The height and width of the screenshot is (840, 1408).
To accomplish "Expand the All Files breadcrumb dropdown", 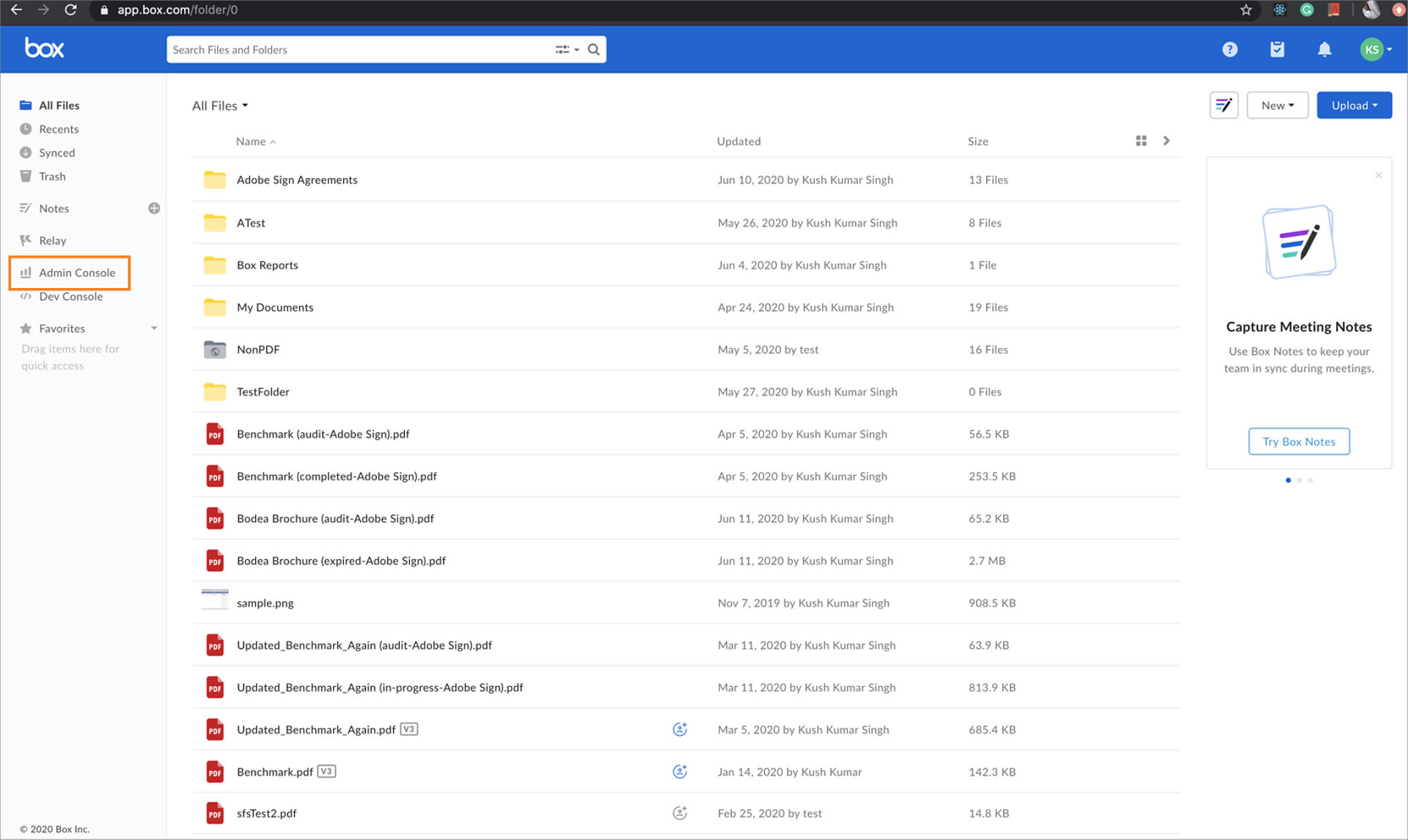I will [x=220, y=106].
